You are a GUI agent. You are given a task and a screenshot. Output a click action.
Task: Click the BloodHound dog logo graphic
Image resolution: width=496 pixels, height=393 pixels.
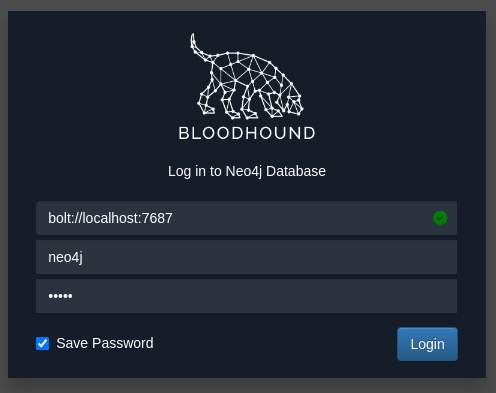(x=247, y=76)
